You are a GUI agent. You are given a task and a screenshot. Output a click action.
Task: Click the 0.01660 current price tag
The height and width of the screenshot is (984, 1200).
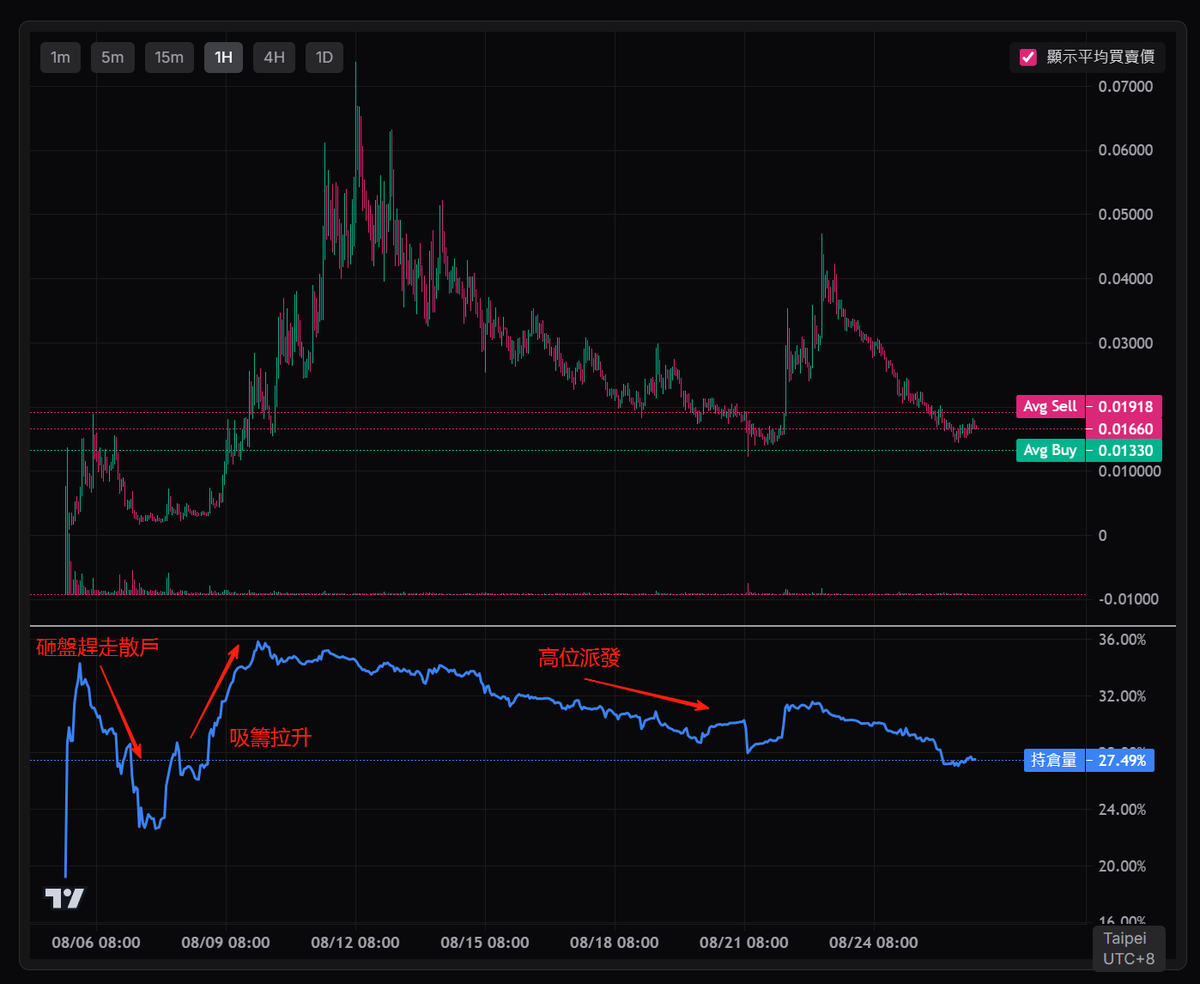click(x=1124, y=429)
